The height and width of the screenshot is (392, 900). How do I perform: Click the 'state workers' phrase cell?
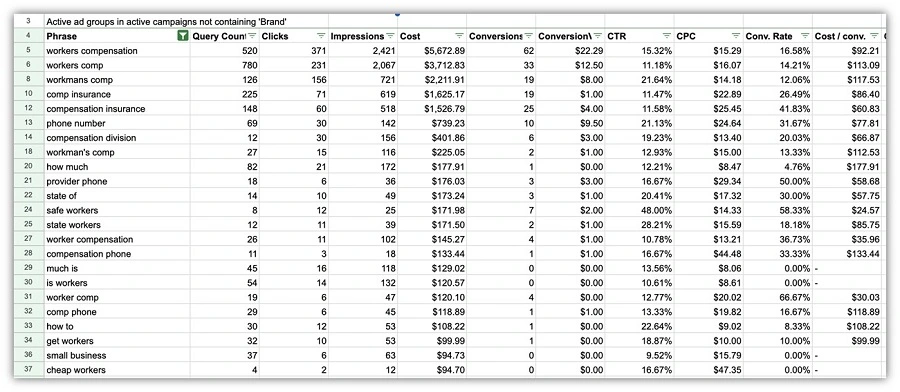pyautogui.click(x=117, y=225)
